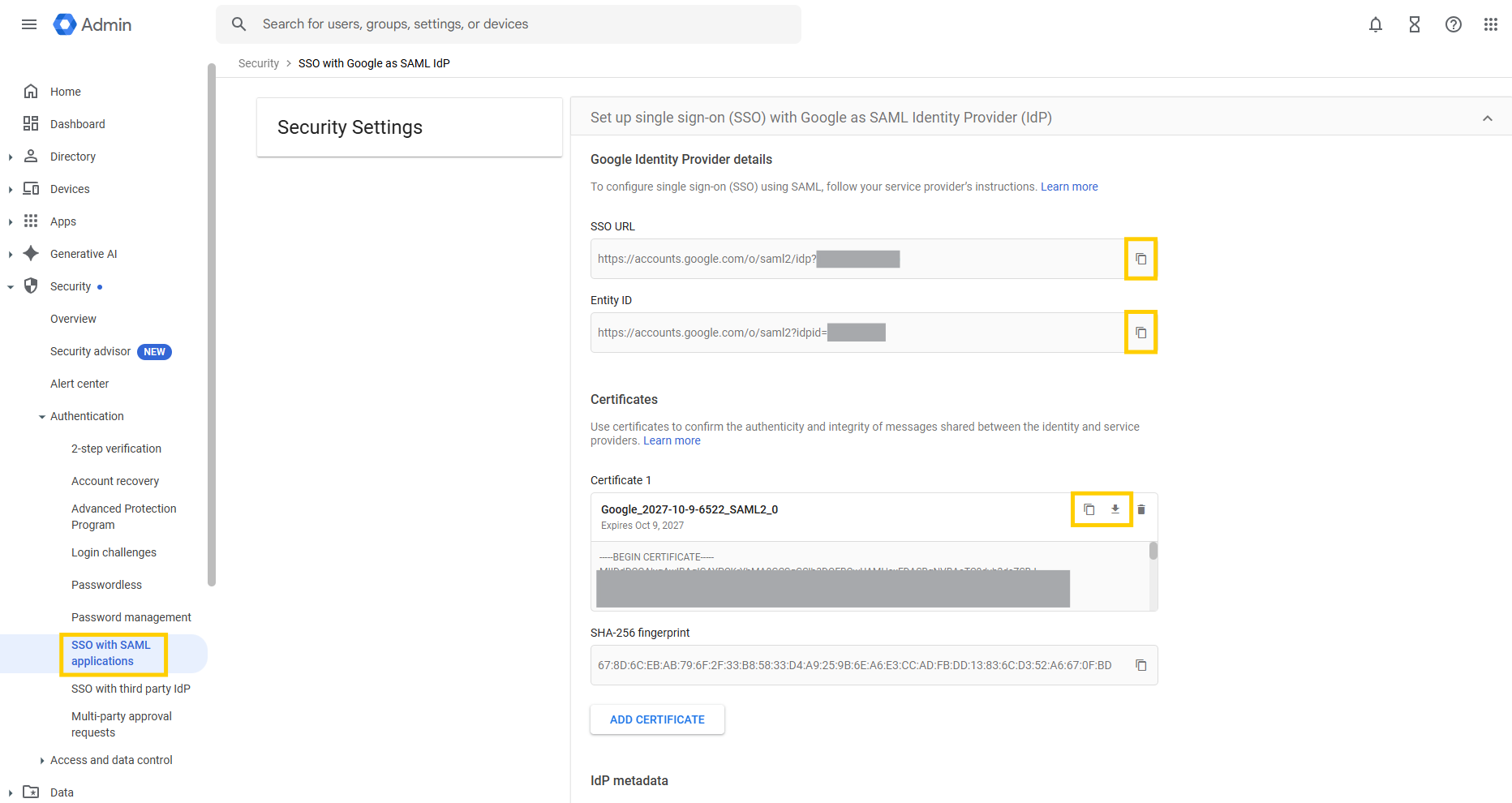Image resolution: width=1512 pixels, height=803 pixels.
Task: Collapse the Authentication subsection arrow
Action: [x=42, y=417]
